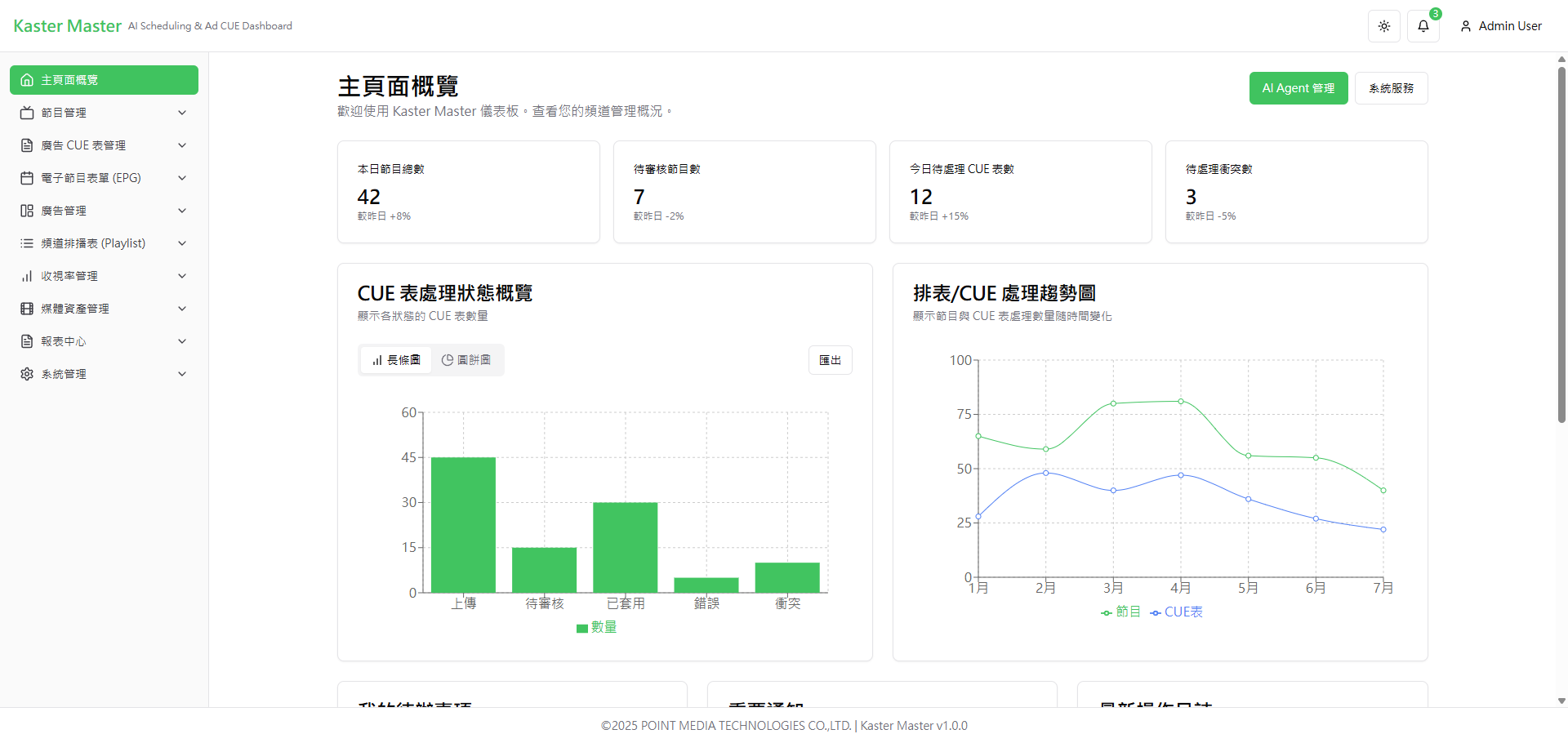Expand the 廣告管理 chevron
1568x743 pixels.
182,211
